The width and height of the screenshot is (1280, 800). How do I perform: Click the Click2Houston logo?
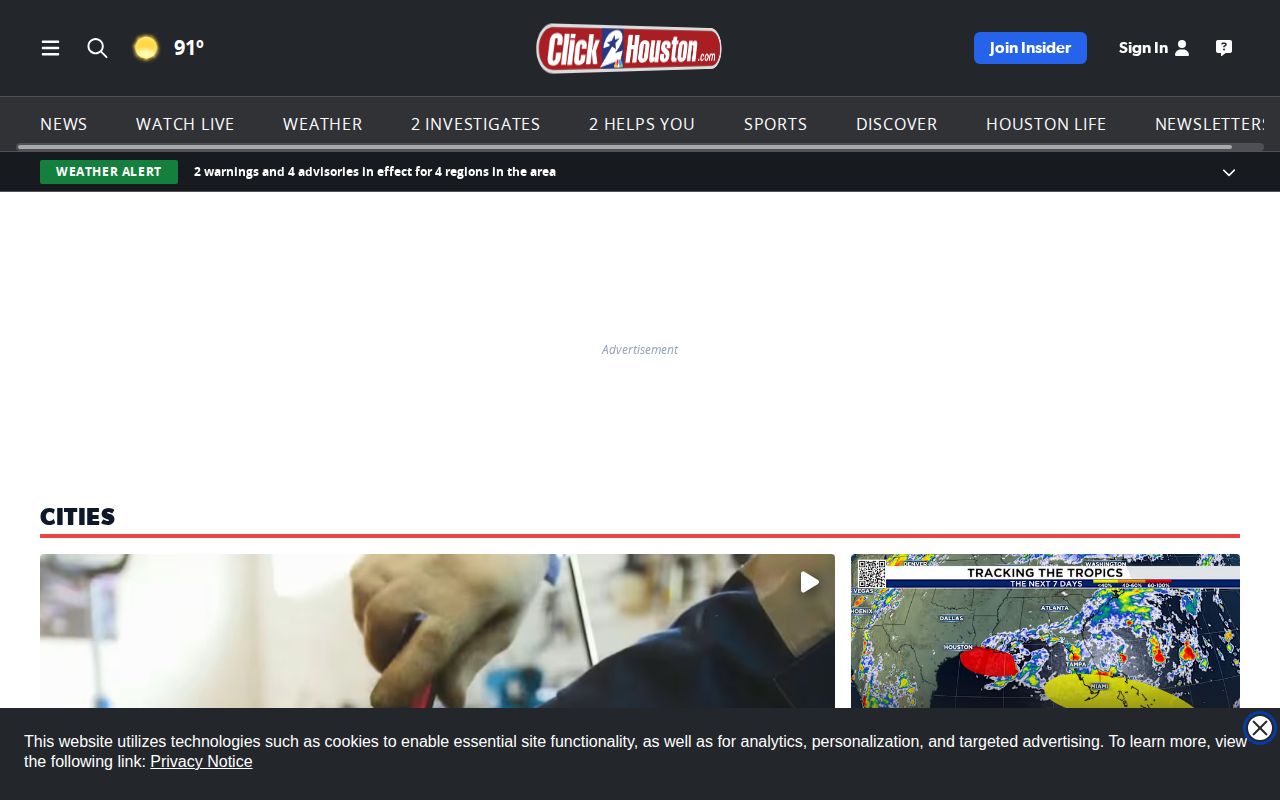coord(628,48)
